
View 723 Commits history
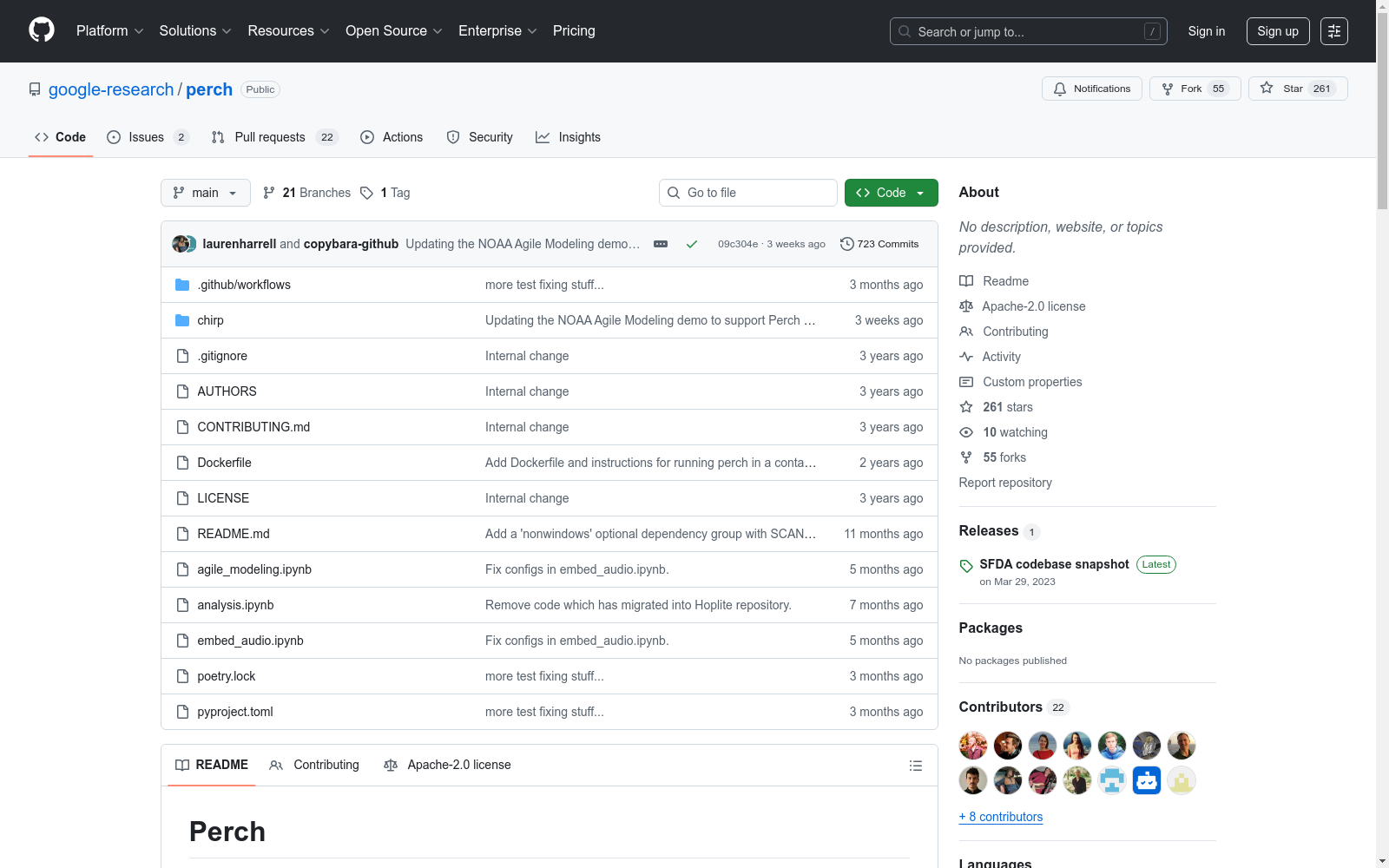click(x=879, y=244)
